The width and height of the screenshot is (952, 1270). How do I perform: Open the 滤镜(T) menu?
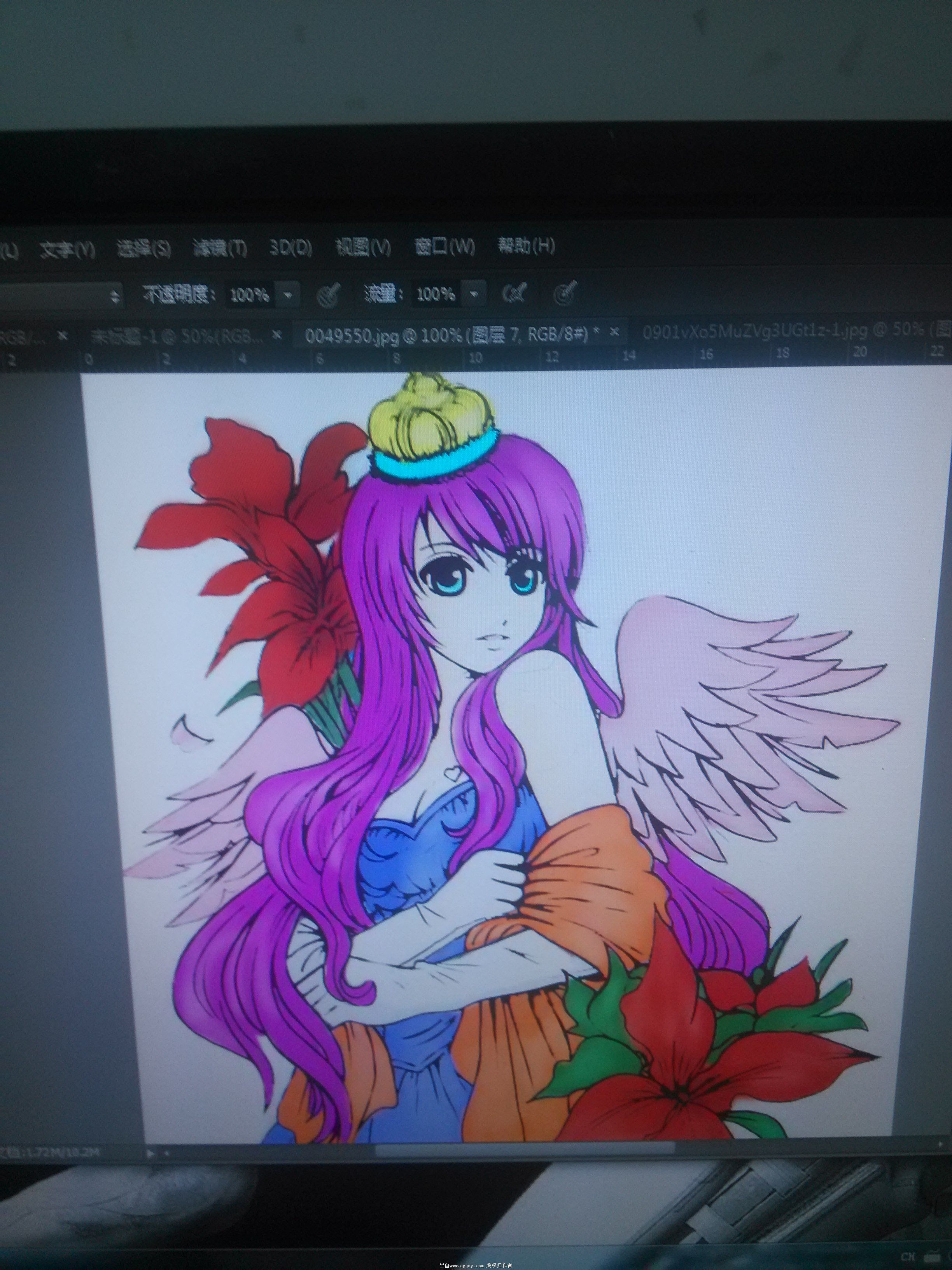220,249
